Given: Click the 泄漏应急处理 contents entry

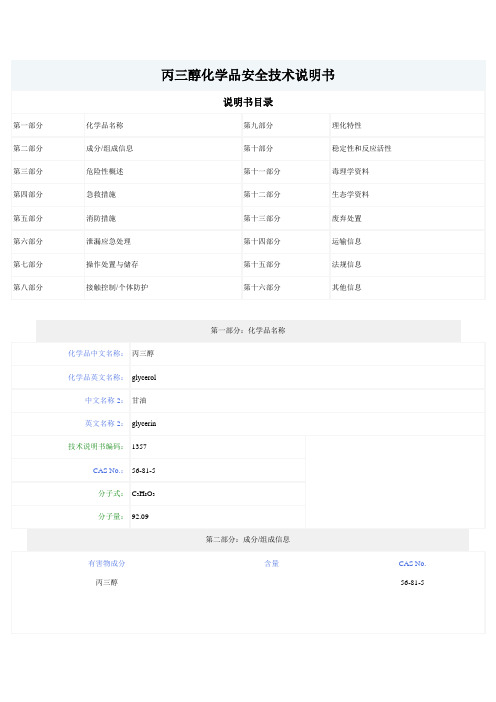Looking at the screenshot, I should (108, 241).
